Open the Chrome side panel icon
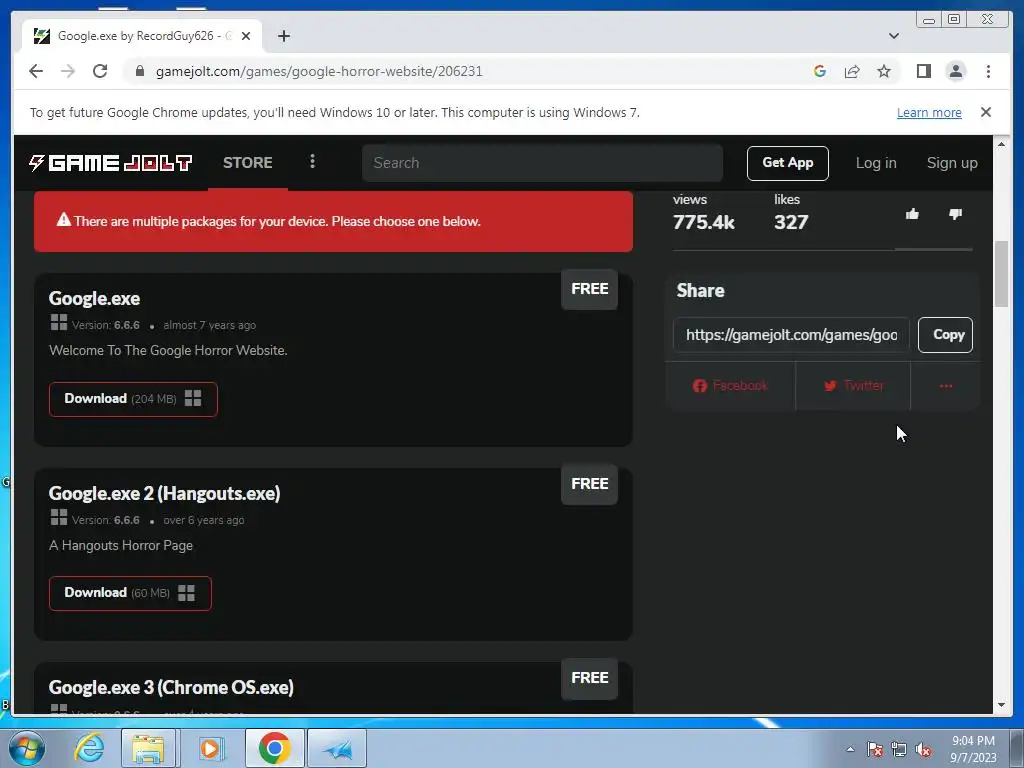This screenshot has width=1024, height=768. click(x=923, y=71)
